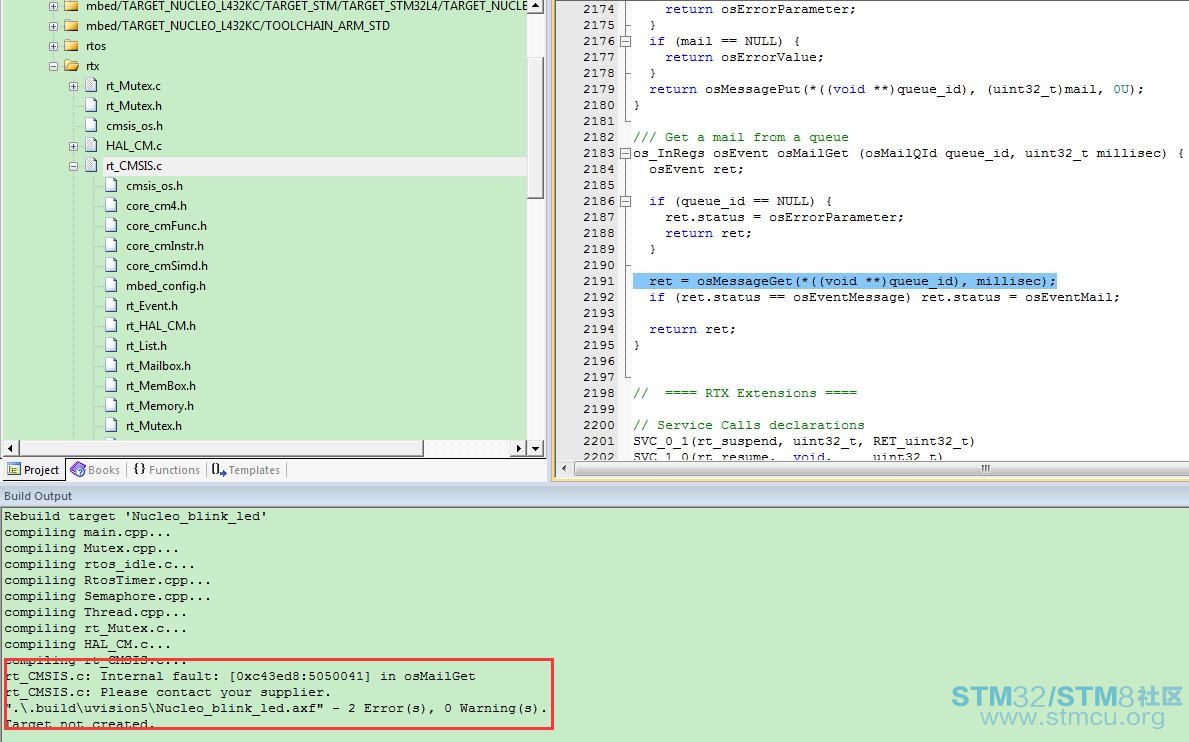The width and height of the screenshot is (1189, 742).
Task: Click project tree horizontal scroll left arrow
Action: tap(10, 448)
